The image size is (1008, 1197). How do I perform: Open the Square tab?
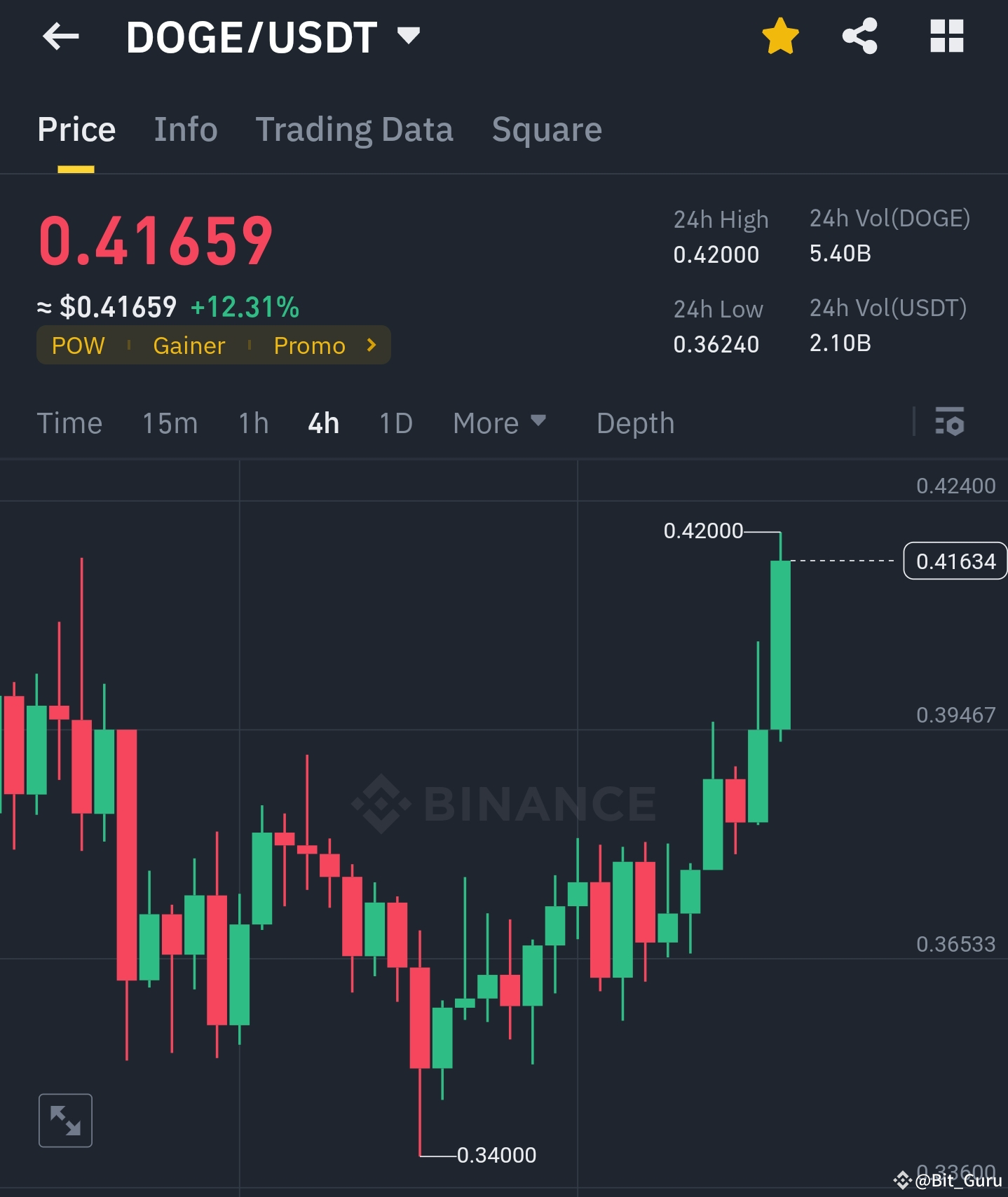[547, 129]
